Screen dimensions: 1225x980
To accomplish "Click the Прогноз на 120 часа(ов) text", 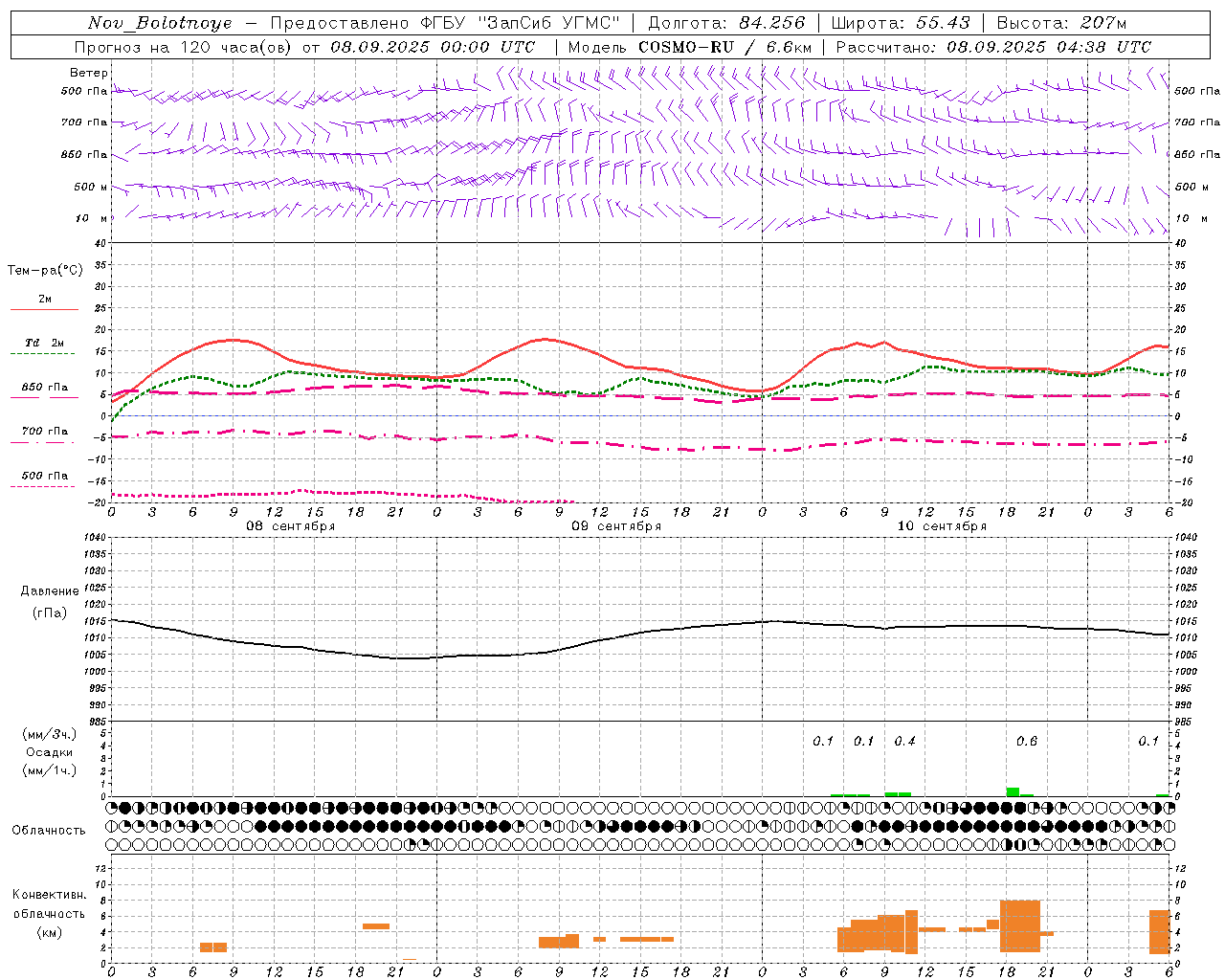I will (x=184, y=47).
